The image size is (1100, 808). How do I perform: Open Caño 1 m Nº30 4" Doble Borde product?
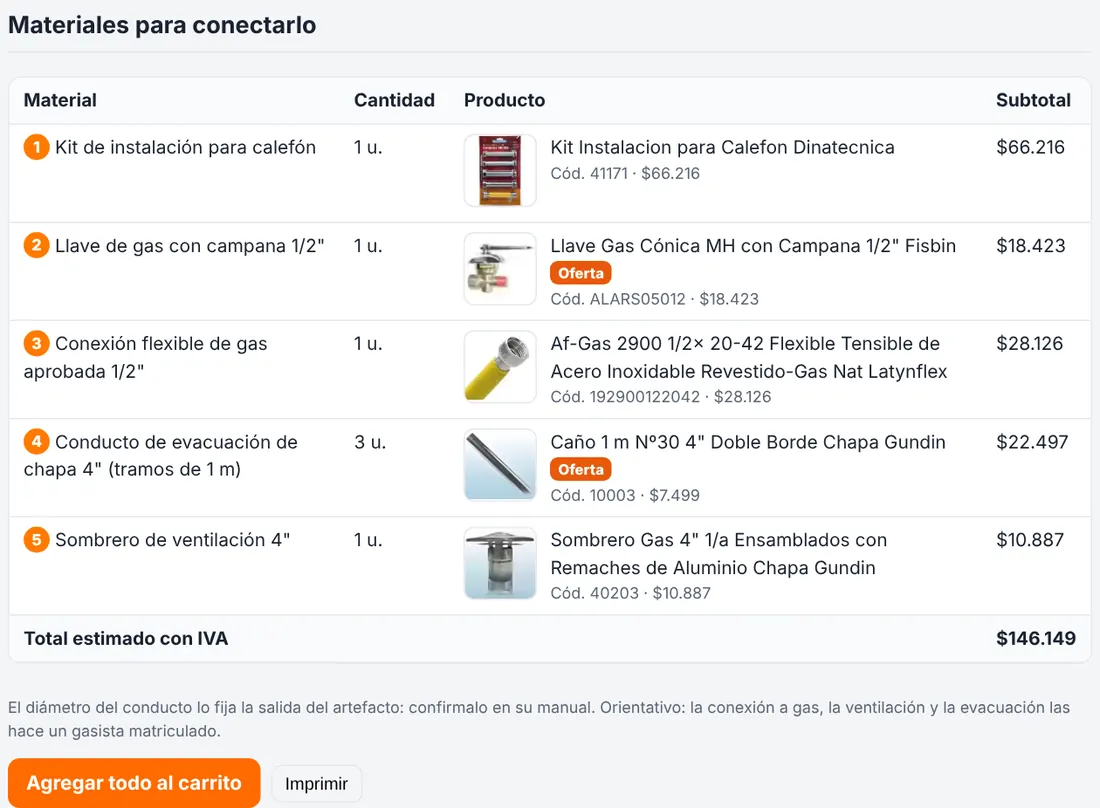click(x=748, y=442)
